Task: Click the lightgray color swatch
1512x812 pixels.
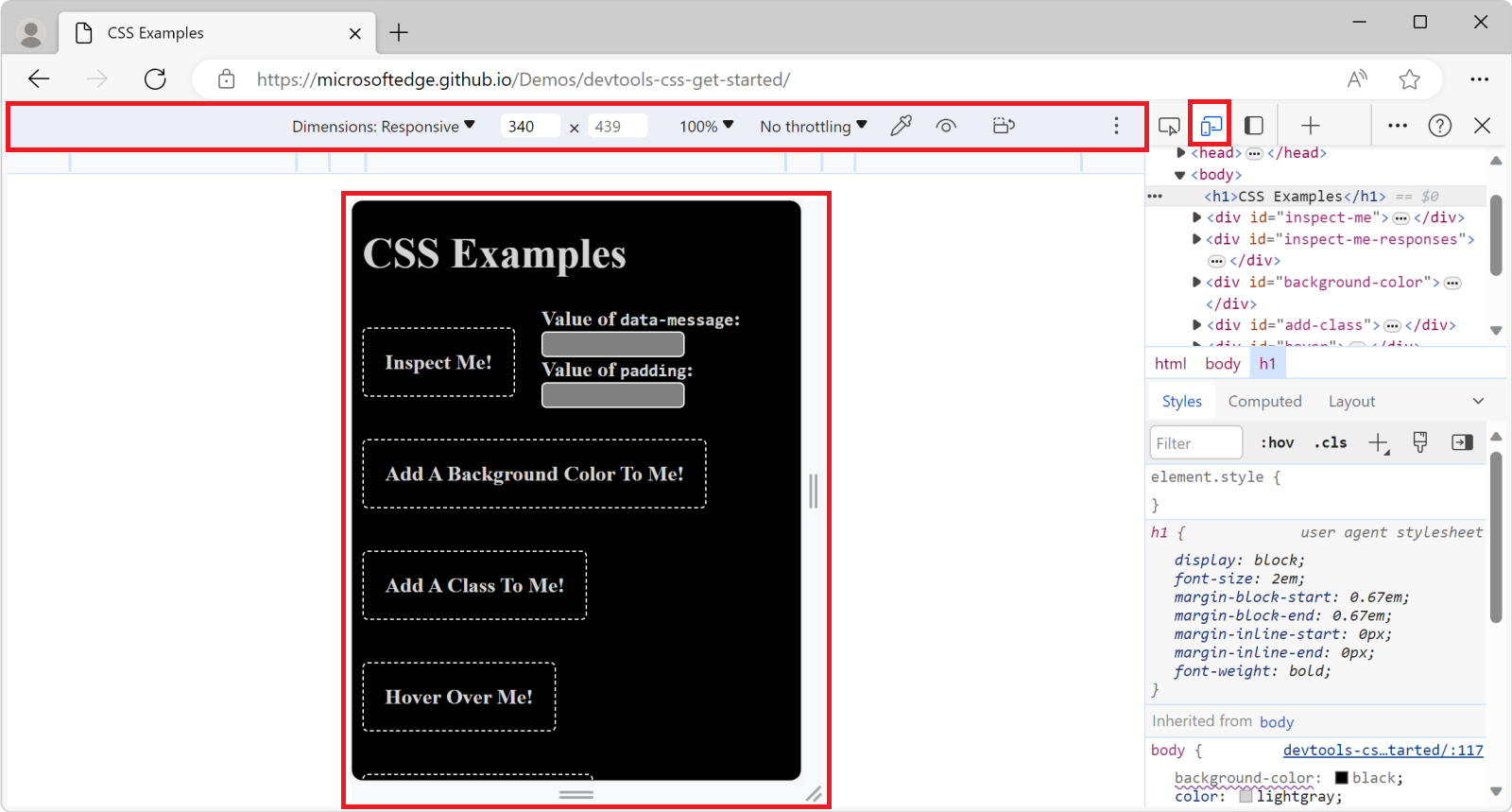Action: pyautogui.click(x=1246, y=797)
